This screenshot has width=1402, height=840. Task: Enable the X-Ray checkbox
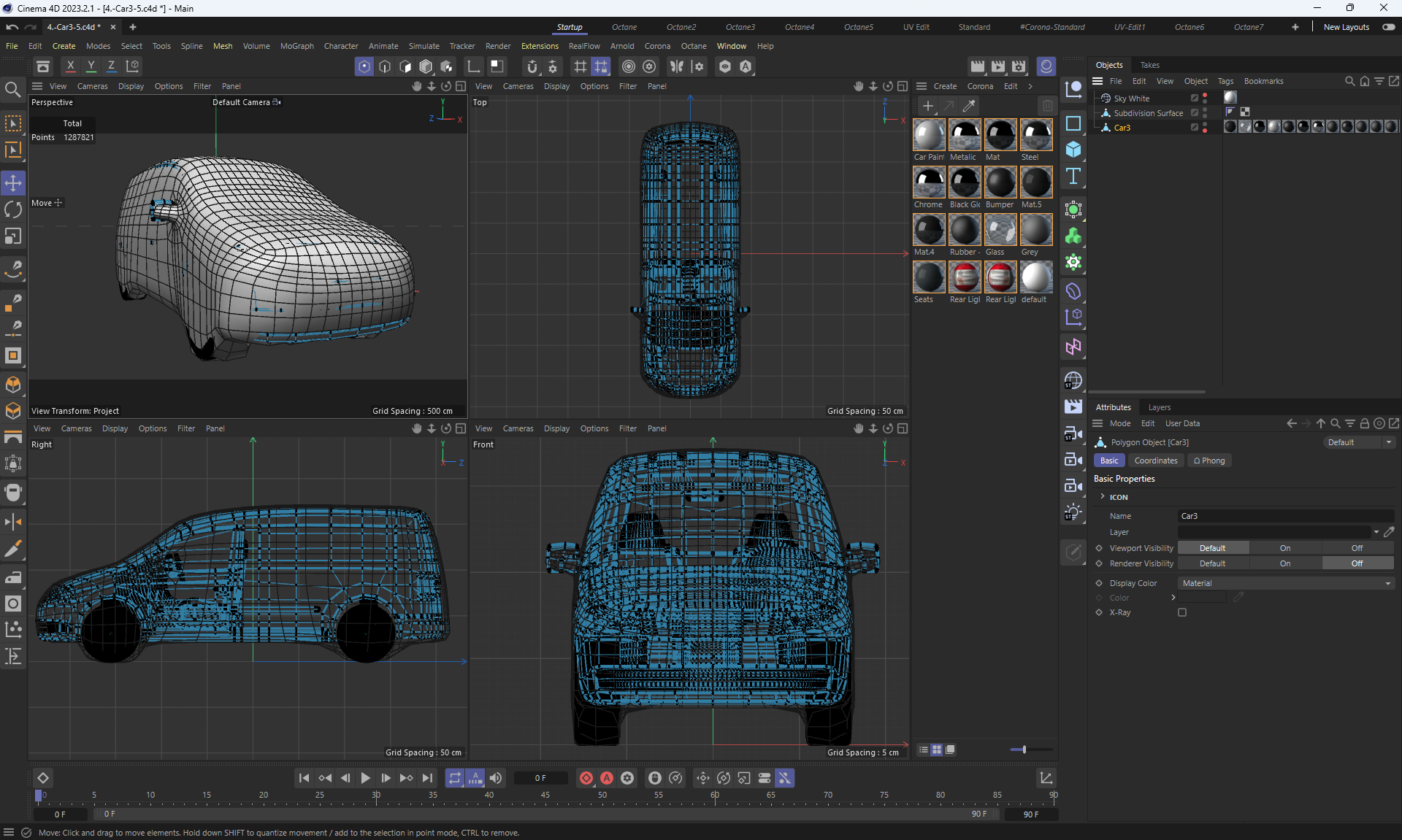click(x=1181, y=612)
